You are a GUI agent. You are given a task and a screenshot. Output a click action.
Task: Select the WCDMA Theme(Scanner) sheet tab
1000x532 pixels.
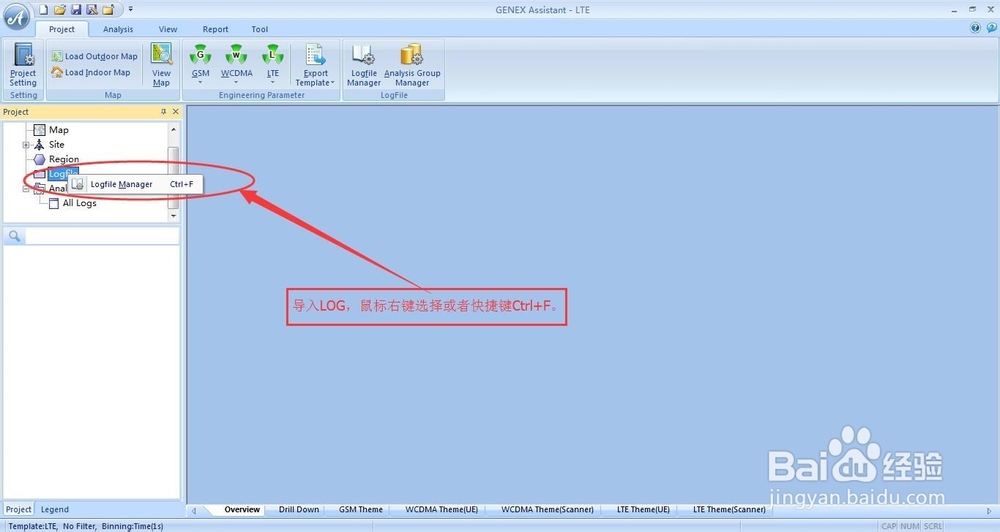point(547,509)
